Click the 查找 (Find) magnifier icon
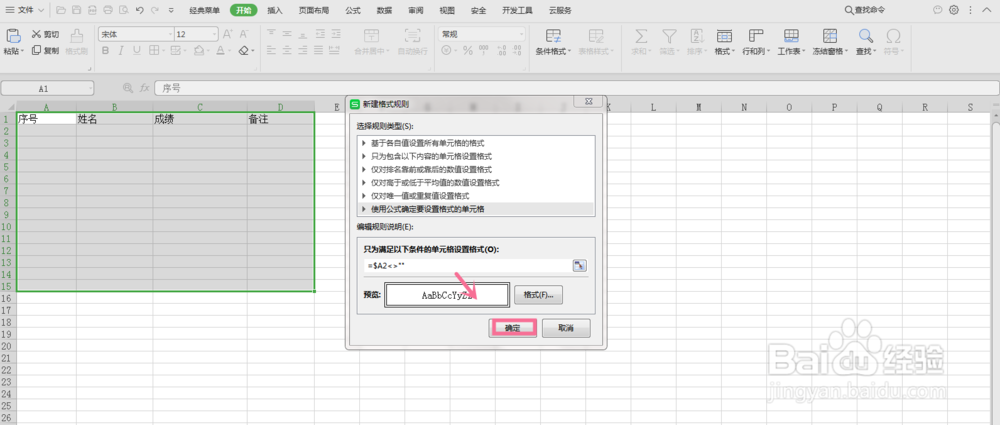The height and width of the screenshot is (425, 1000). pos(865,36)
